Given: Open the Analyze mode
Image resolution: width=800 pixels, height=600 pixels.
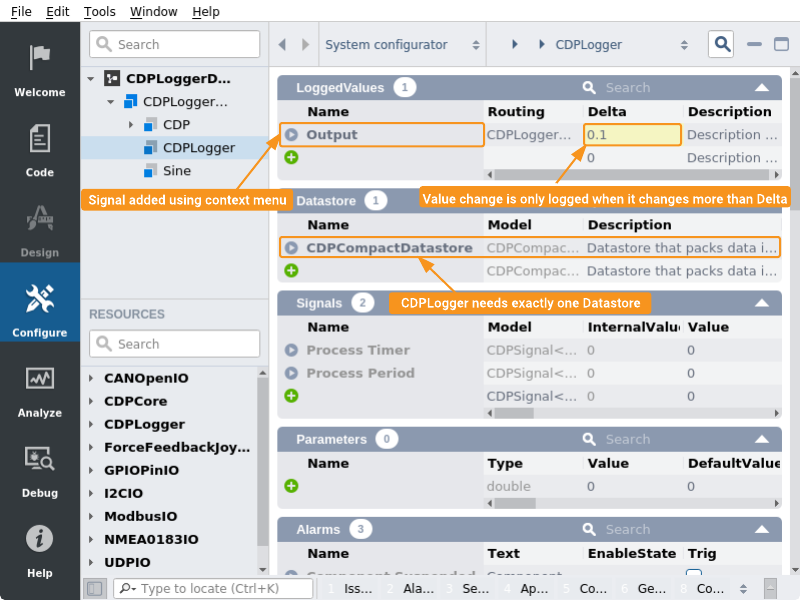Looking at the screenshot, I should pyautogui.click(x=40, y=390).
